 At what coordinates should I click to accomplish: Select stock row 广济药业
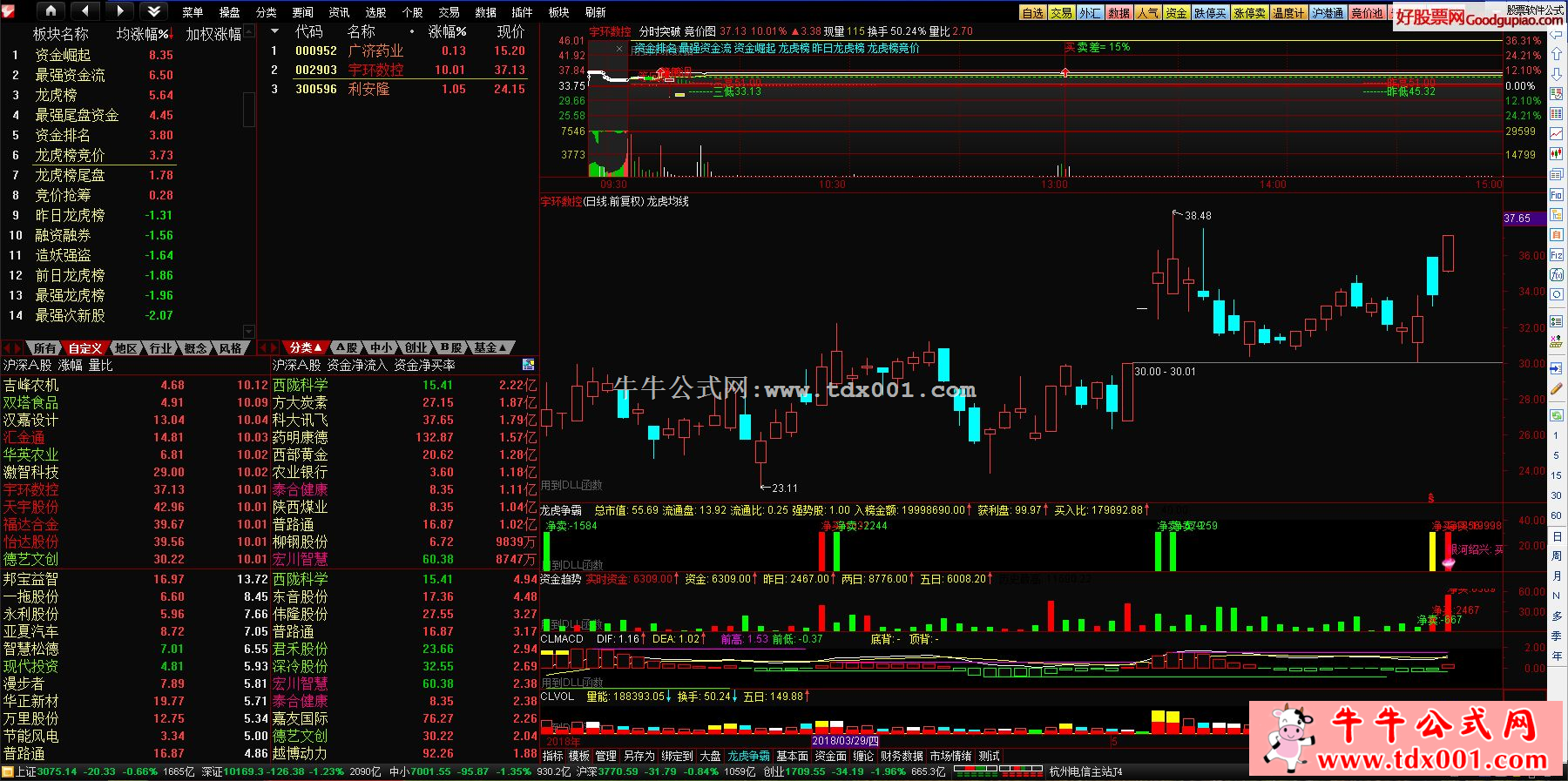tap(398, 50)
